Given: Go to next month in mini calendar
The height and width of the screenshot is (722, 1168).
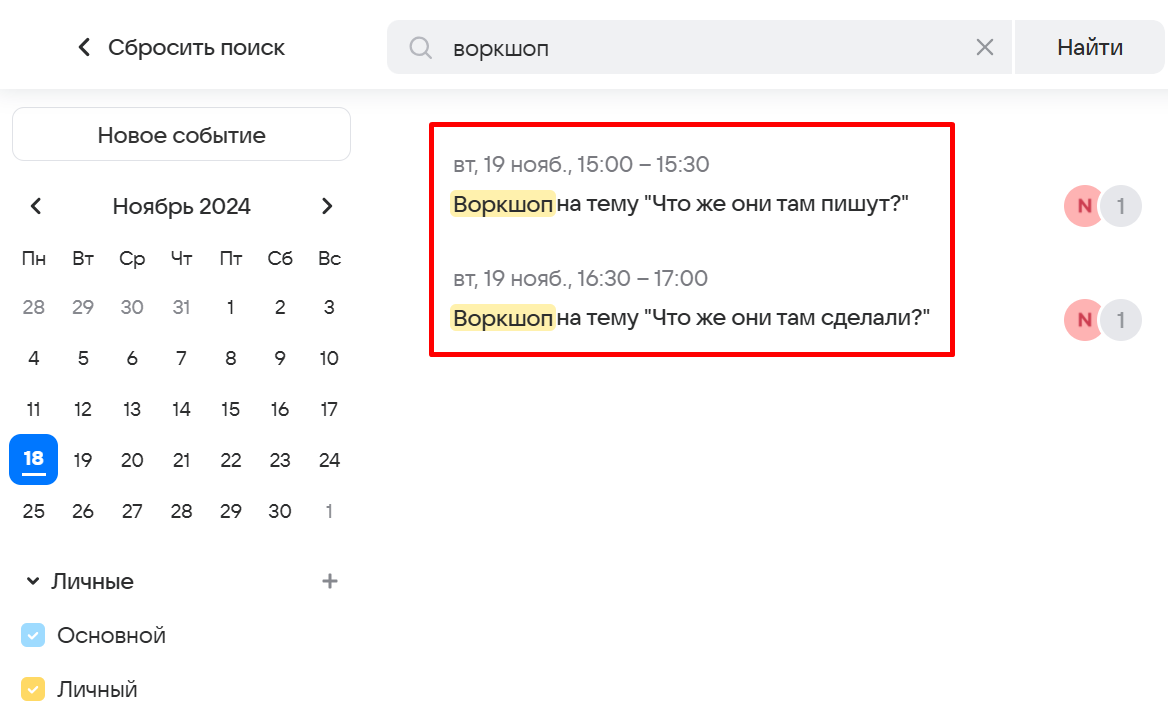Looking at the screenshot, I should (x=326, y=206).
